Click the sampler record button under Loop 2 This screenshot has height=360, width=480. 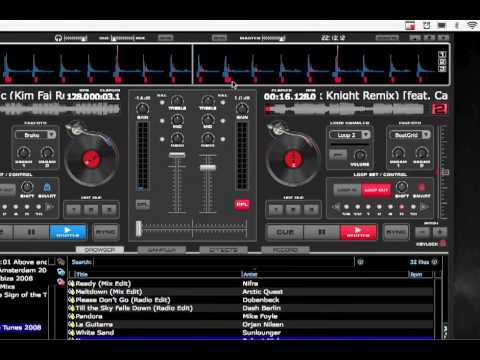point(338,155)
